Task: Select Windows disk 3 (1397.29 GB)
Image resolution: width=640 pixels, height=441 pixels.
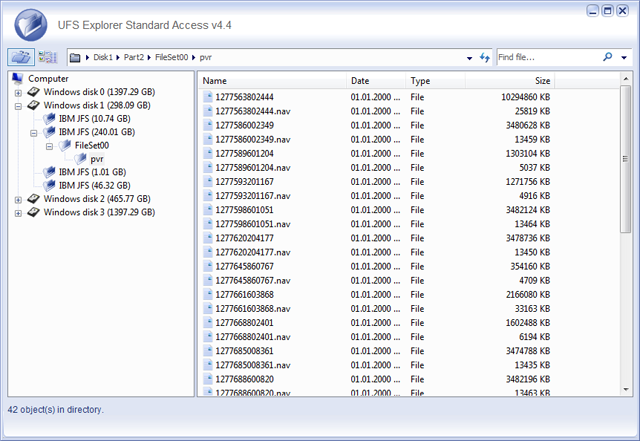Action: tap(99, 212)
